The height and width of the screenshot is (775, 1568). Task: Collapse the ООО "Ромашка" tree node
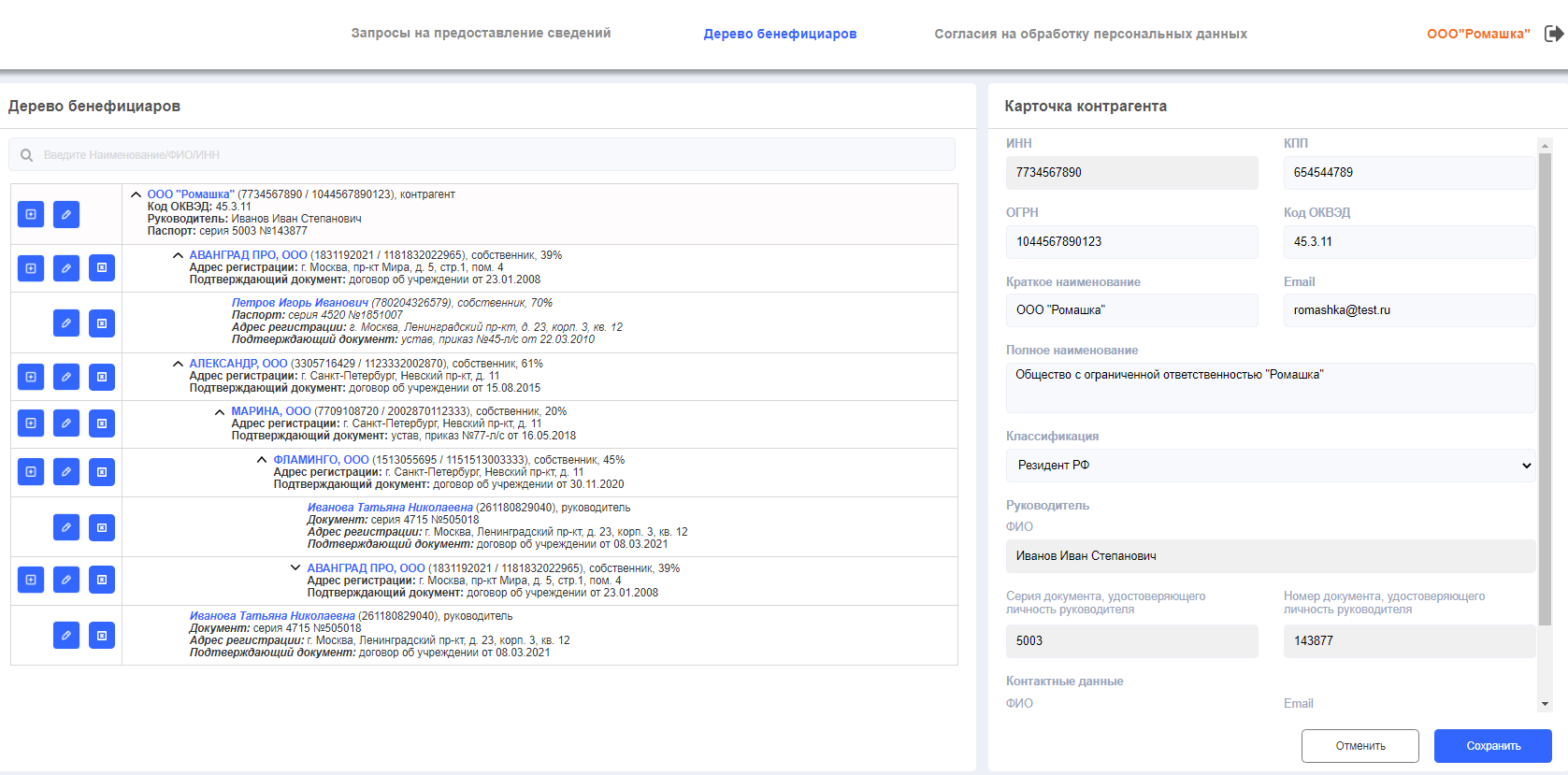click(137, 194)
